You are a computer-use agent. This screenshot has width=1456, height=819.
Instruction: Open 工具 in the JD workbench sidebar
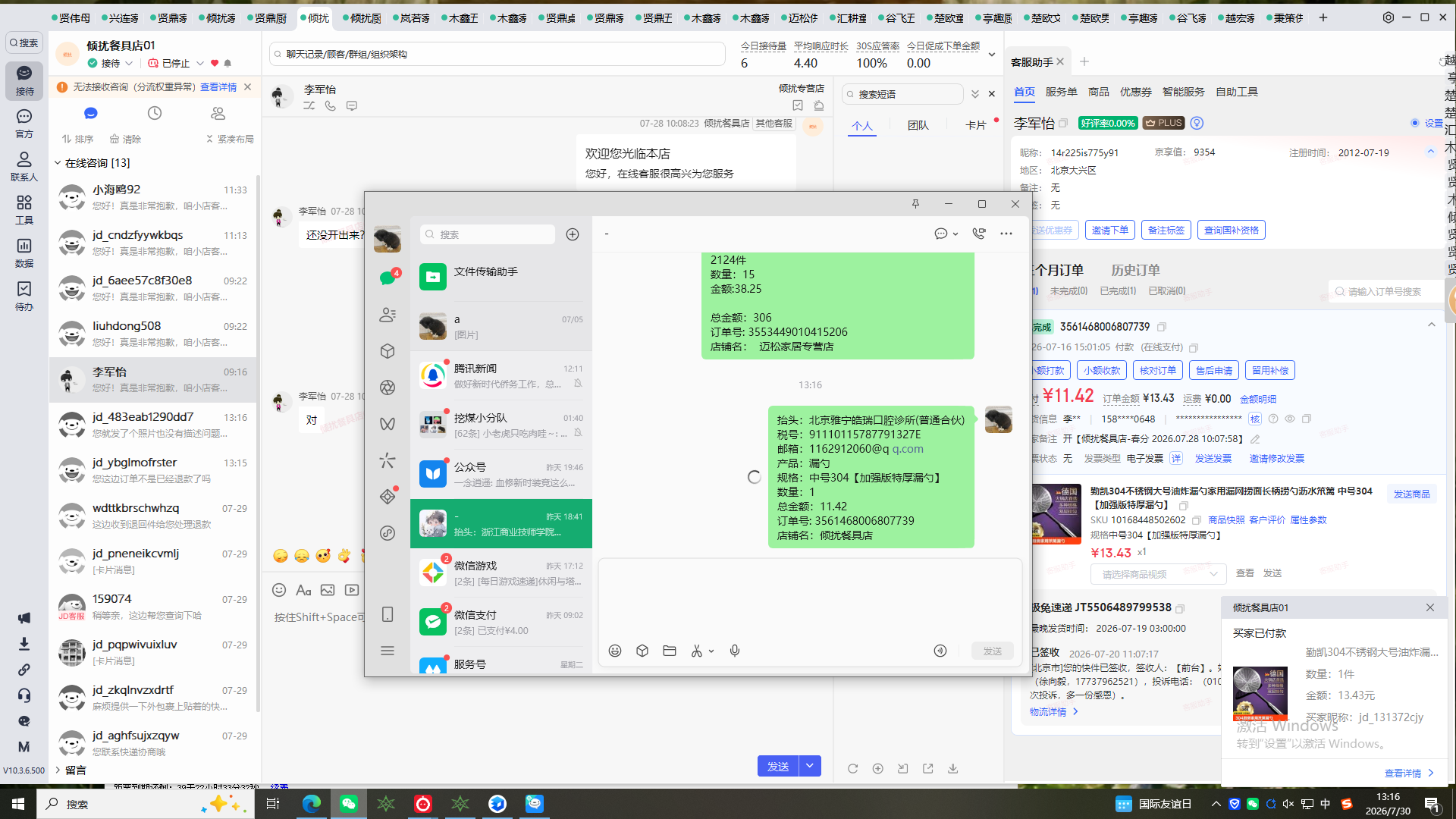(24, 209)
